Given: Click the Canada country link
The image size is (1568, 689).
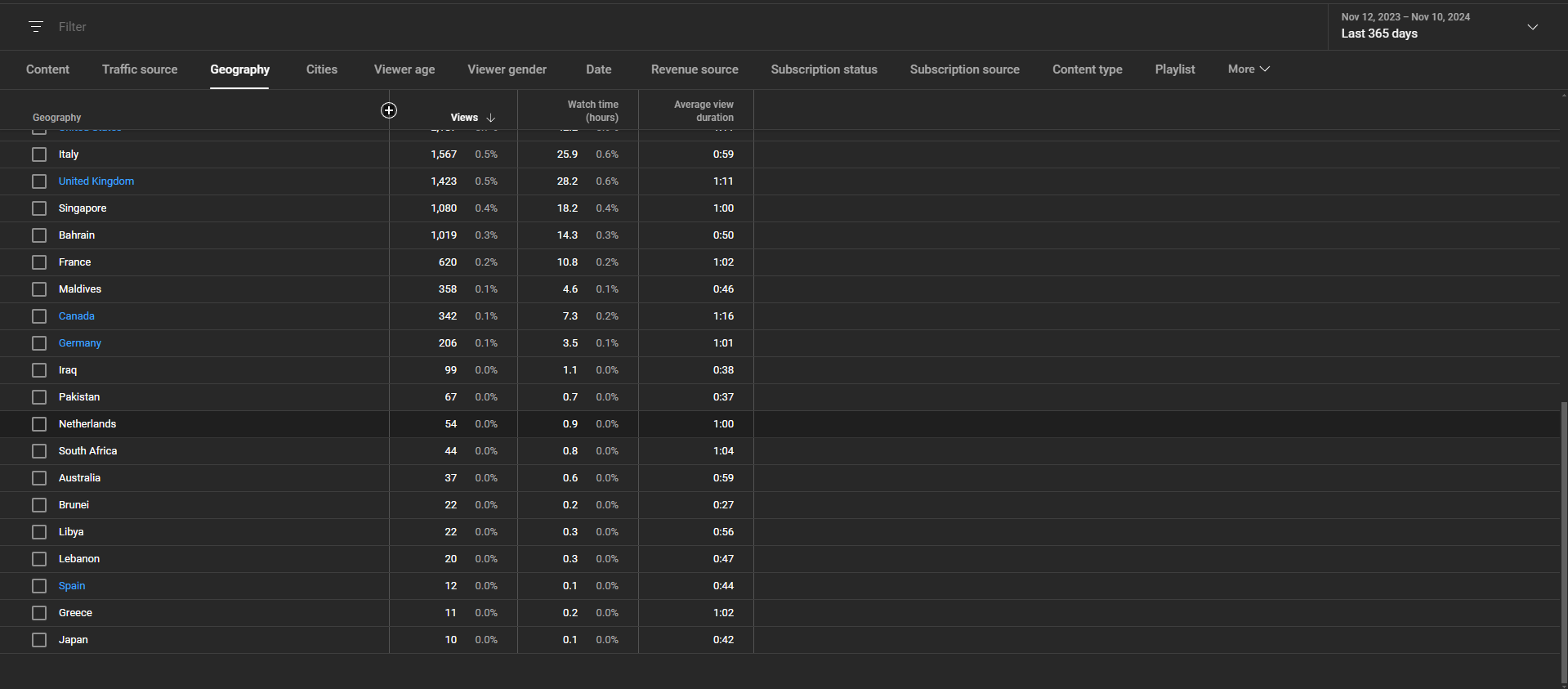Looking at the screenshot, I should click(x=77, y=316).
